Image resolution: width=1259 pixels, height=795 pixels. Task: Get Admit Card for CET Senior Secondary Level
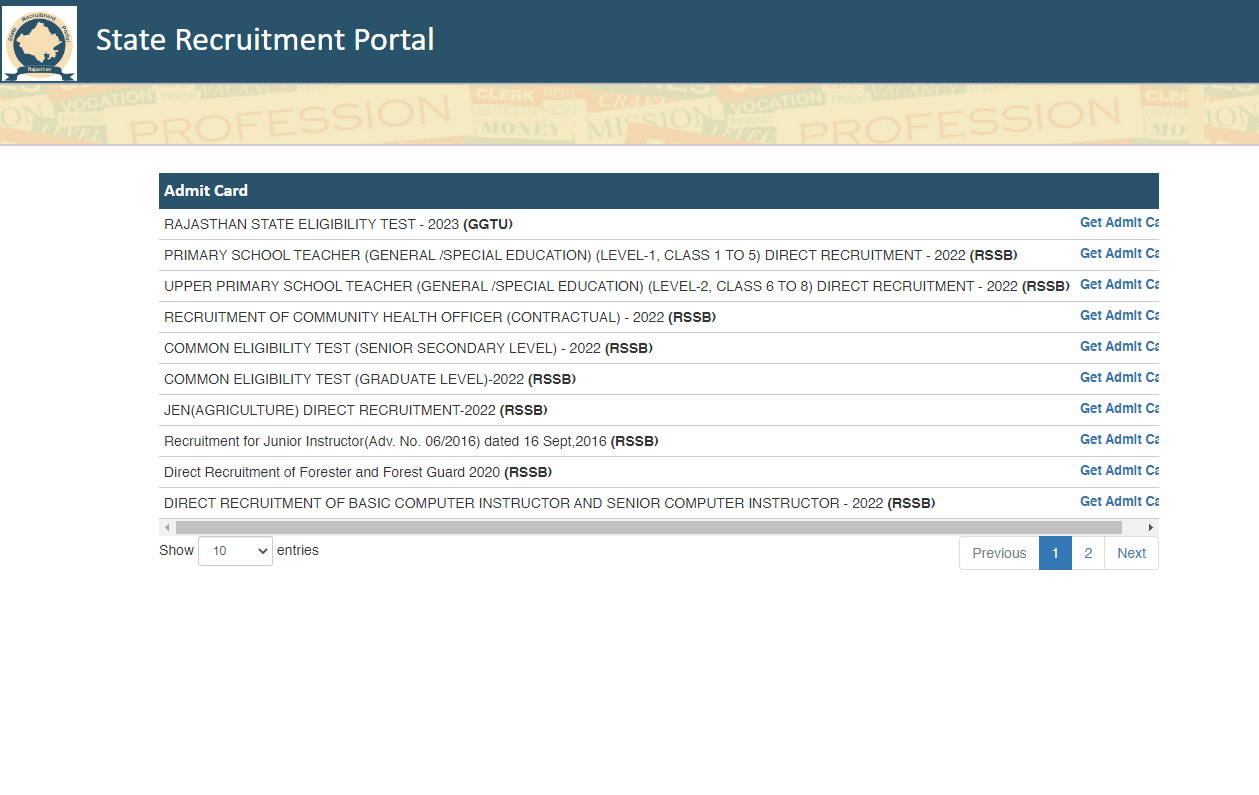pos(1118,347)
